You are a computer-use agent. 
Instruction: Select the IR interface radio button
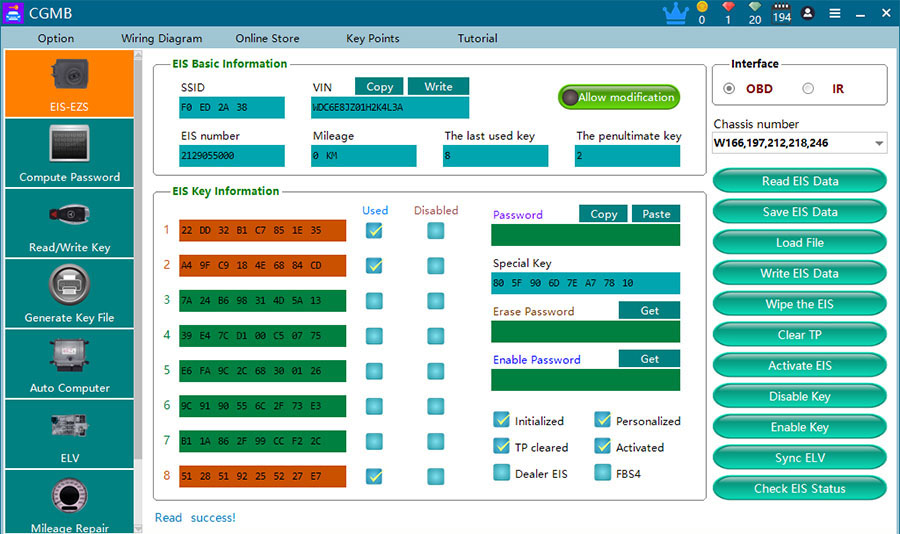coord(808,88)
